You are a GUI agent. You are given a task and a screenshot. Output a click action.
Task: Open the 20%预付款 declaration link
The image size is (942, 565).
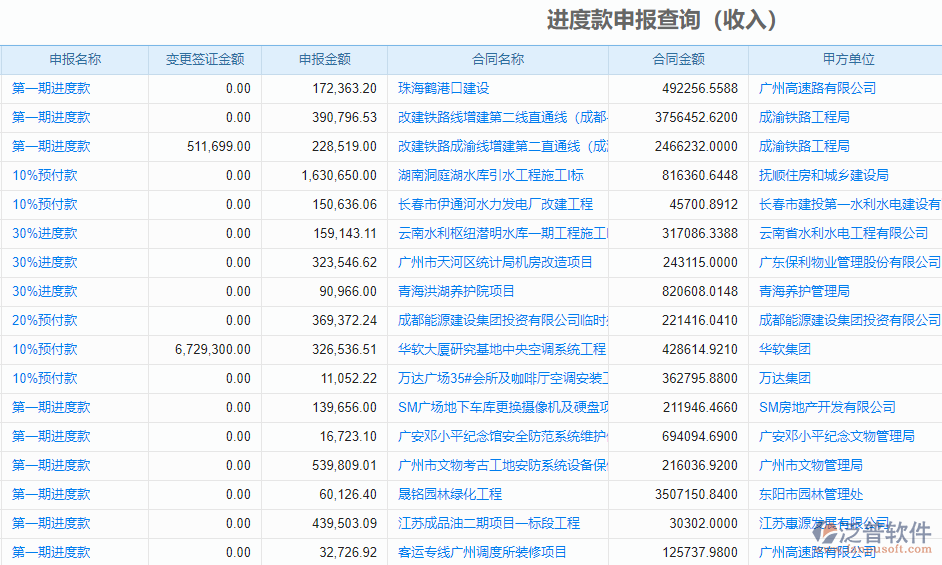pos(44,321)
